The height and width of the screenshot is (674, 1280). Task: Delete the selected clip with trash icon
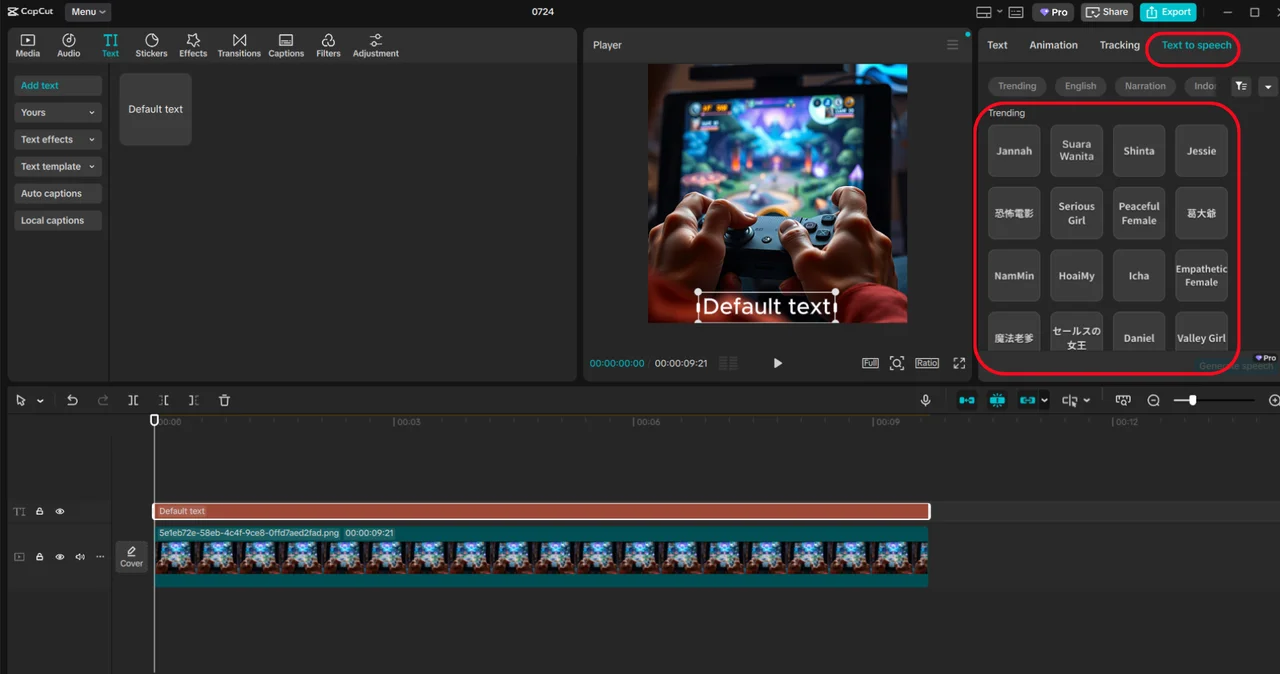(224, 400)
